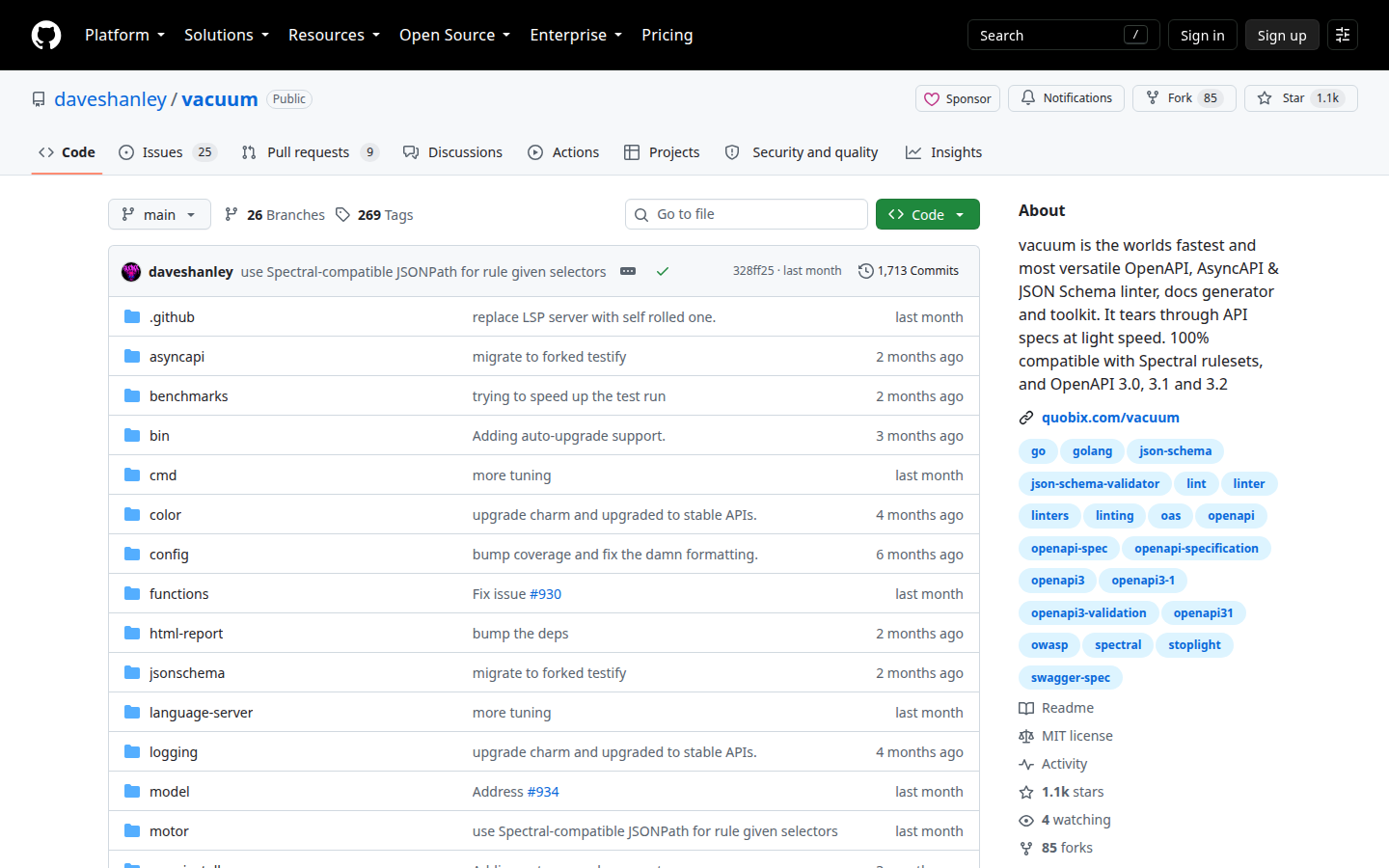Click the tags icon next to 269 Tags
The image size is (1389, 868).
pos(342,214)
